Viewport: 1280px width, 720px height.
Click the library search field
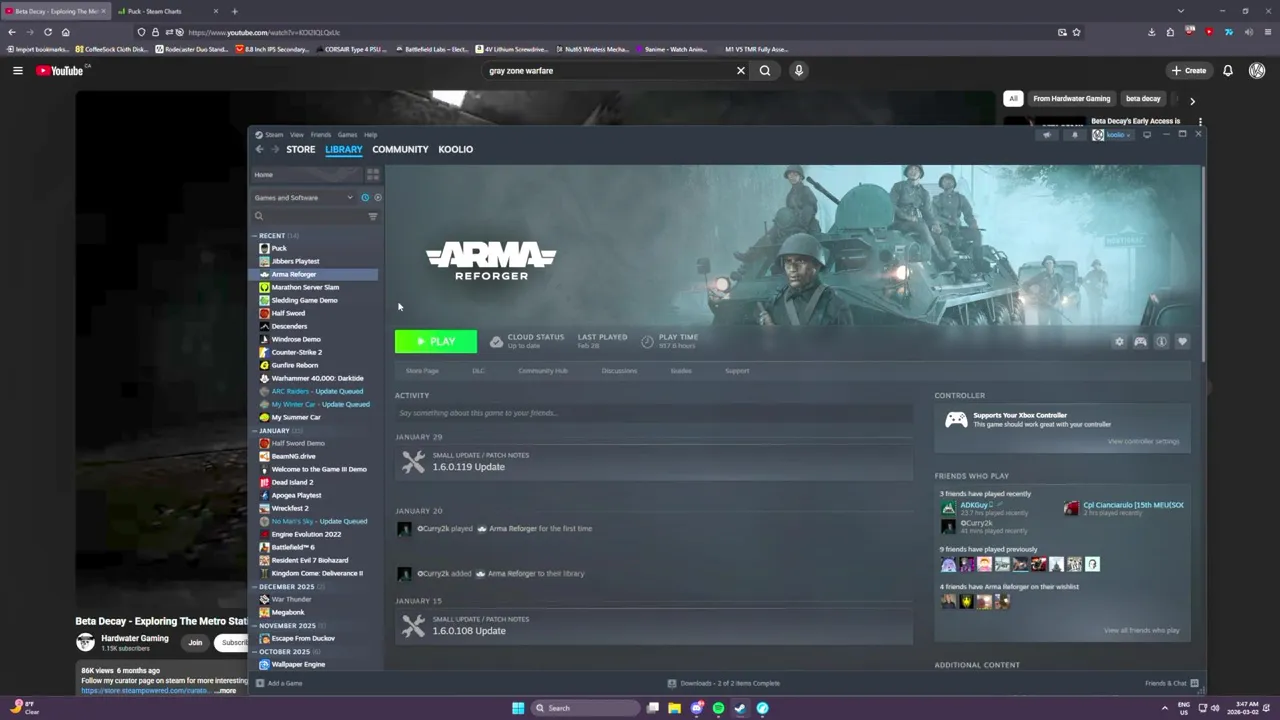point(309,216)
